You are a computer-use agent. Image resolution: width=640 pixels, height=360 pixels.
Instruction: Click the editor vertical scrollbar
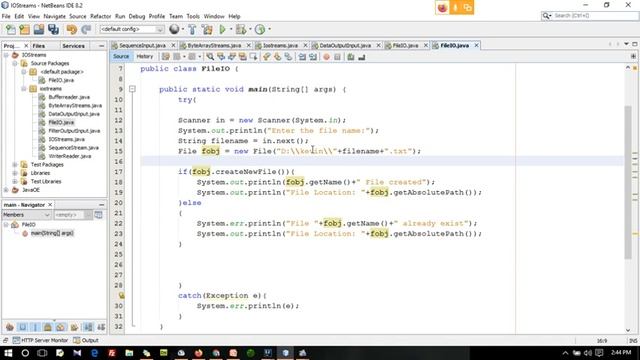[x=628, y=182]
